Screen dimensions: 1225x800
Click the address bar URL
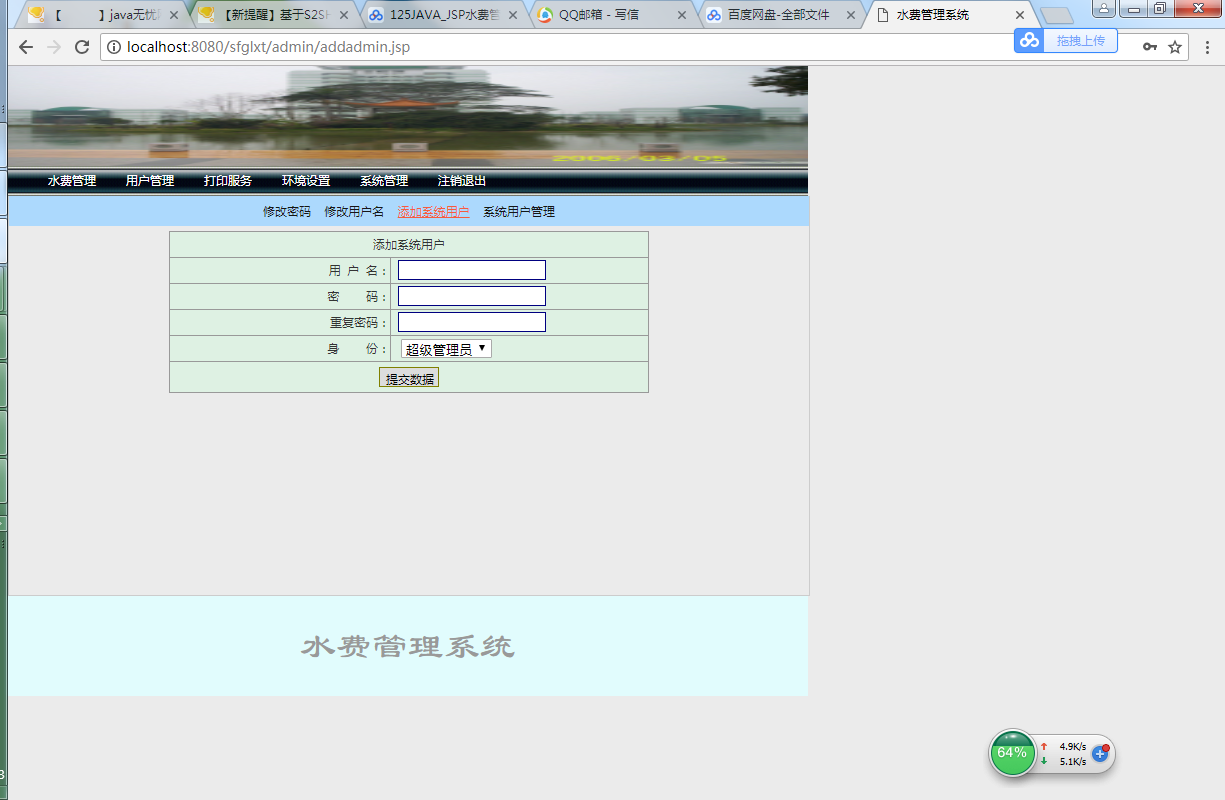pyautogui.click(x=268, y=47)
